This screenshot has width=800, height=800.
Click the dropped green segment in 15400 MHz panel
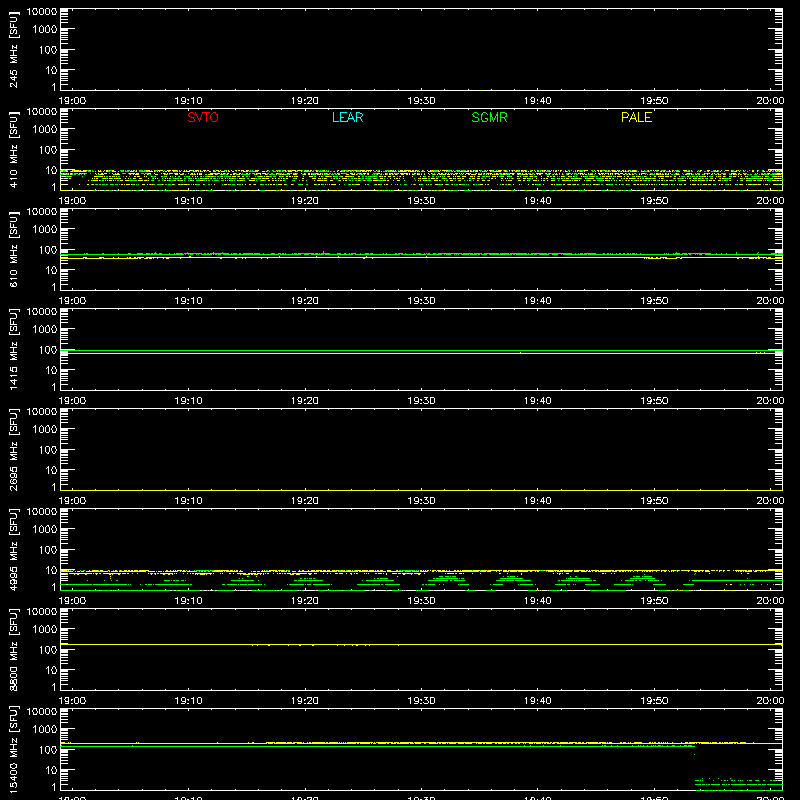click(738, 782)
